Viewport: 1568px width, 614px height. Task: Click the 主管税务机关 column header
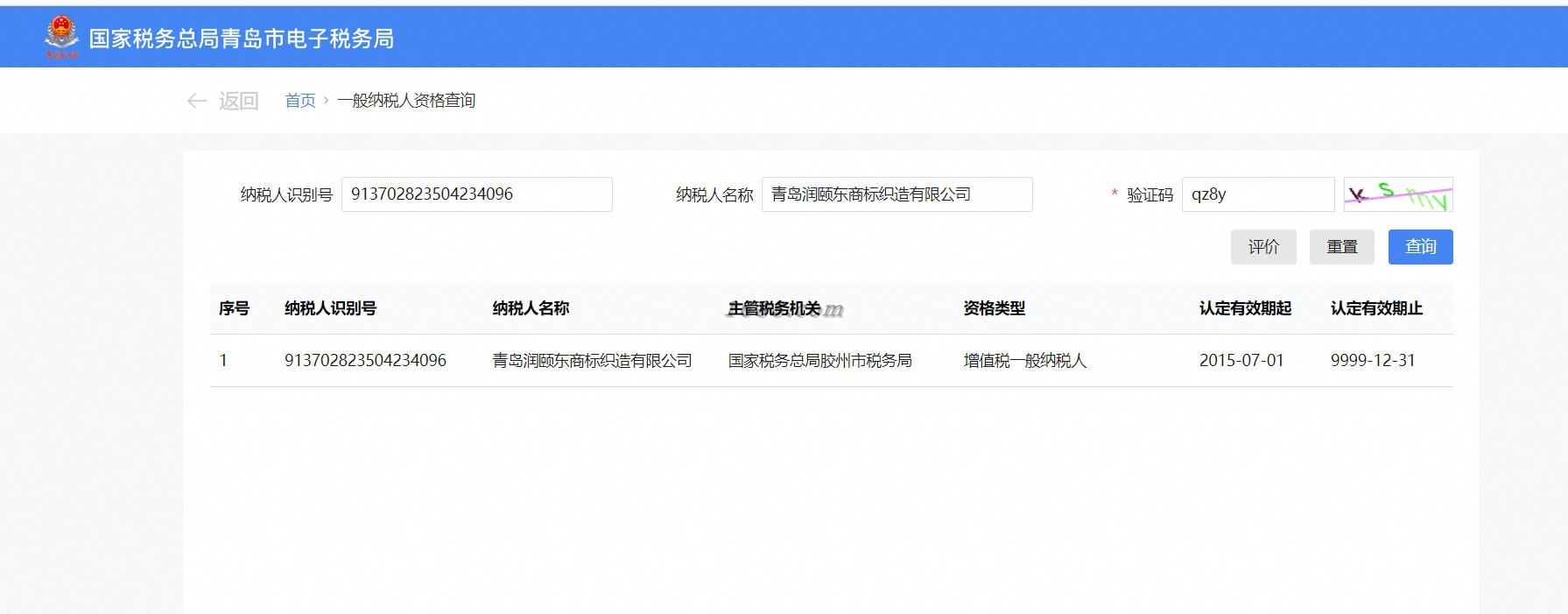775,308
